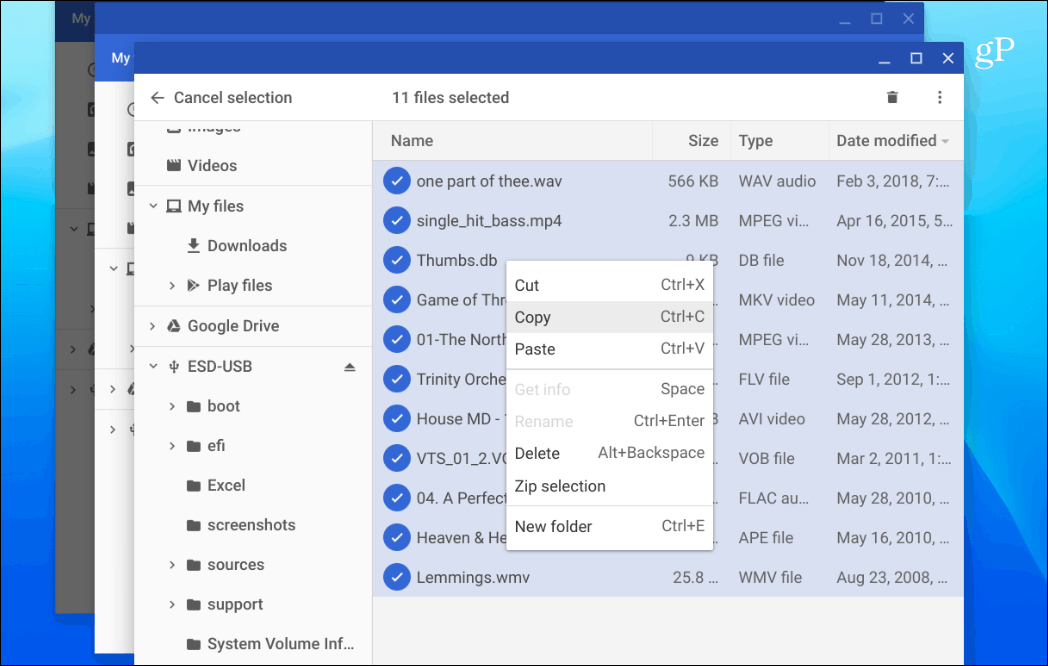Sort by the Date modified column
This screenshot has height=666, width=1048.
pos(893,140)
